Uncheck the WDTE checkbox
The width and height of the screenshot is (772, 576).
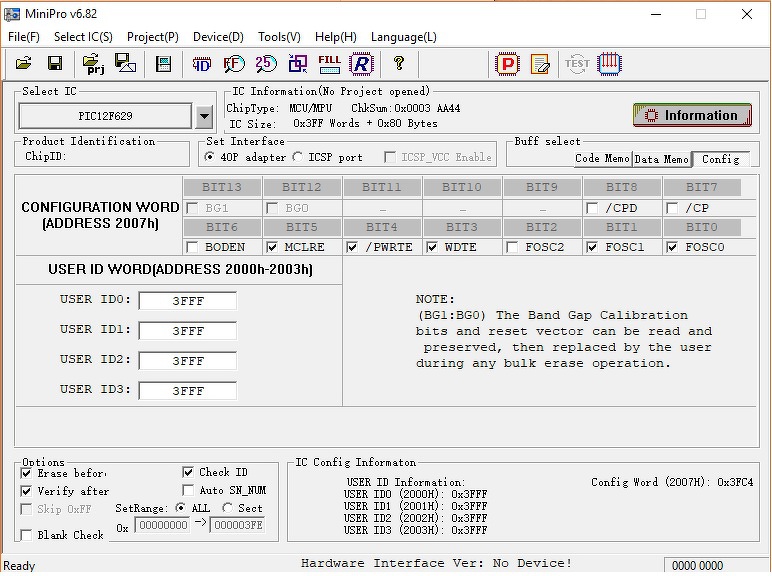click(x=432, y=247)
